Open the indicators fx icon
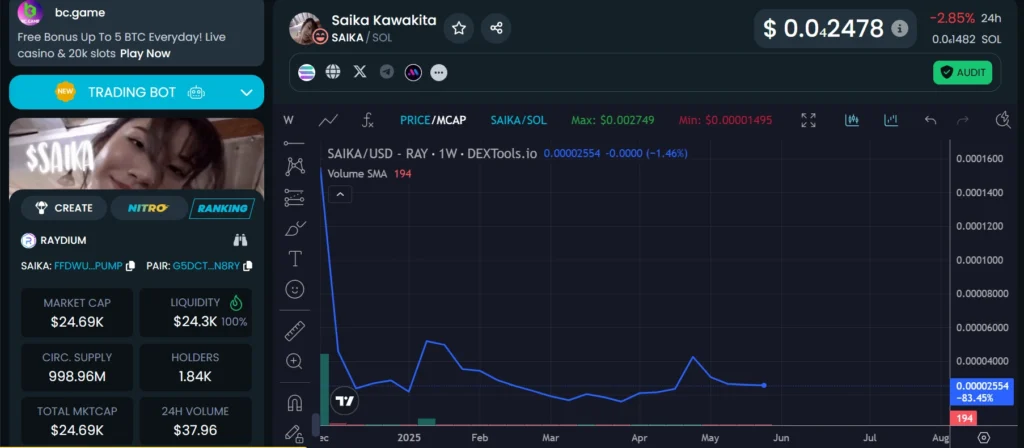This screenshot has width=1024, height=448. click(x=368, y=120)
